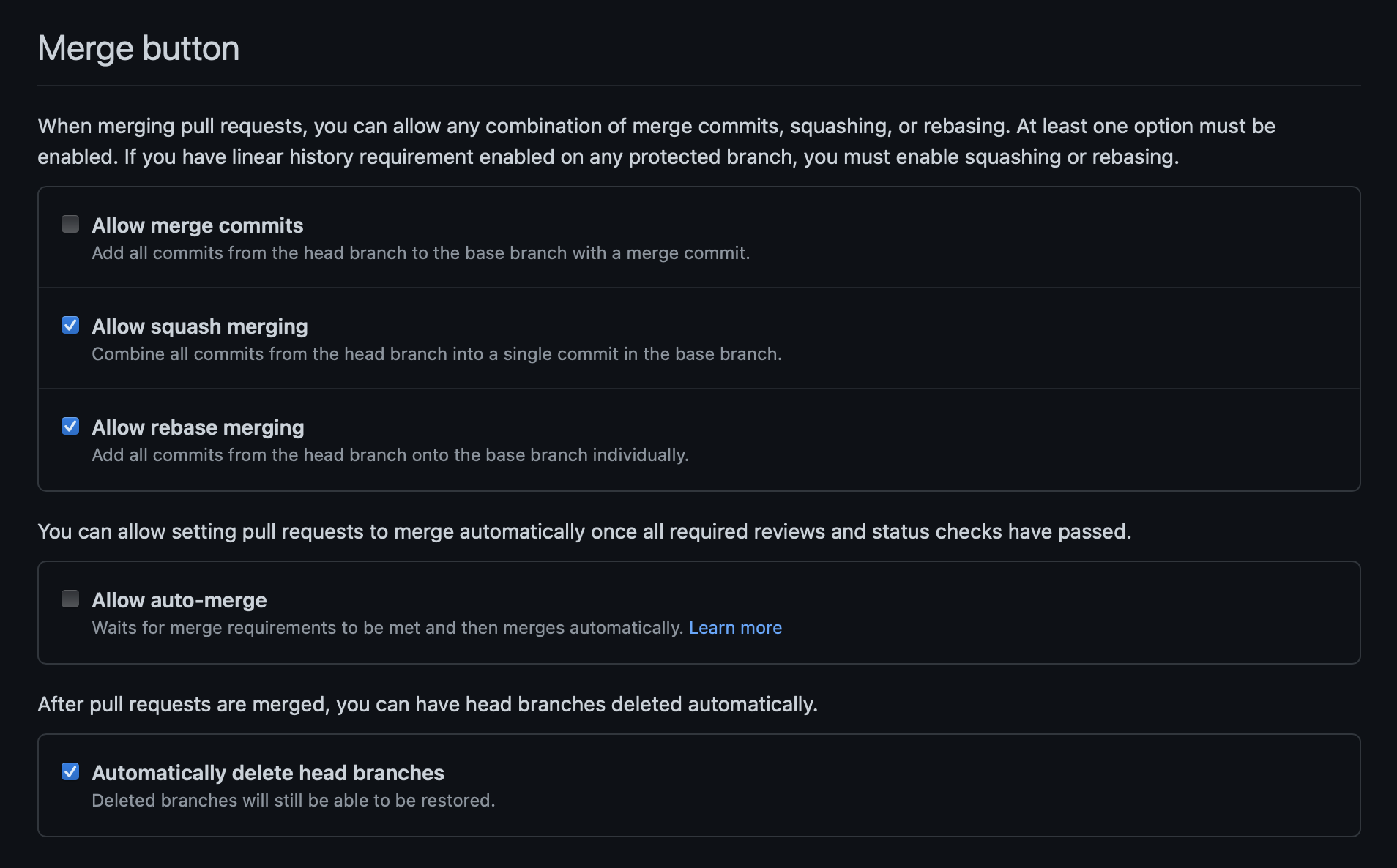This screenshot has height=868, width=1397.
Task: Uncheck Allow squash merging
Action: [70, 325]
